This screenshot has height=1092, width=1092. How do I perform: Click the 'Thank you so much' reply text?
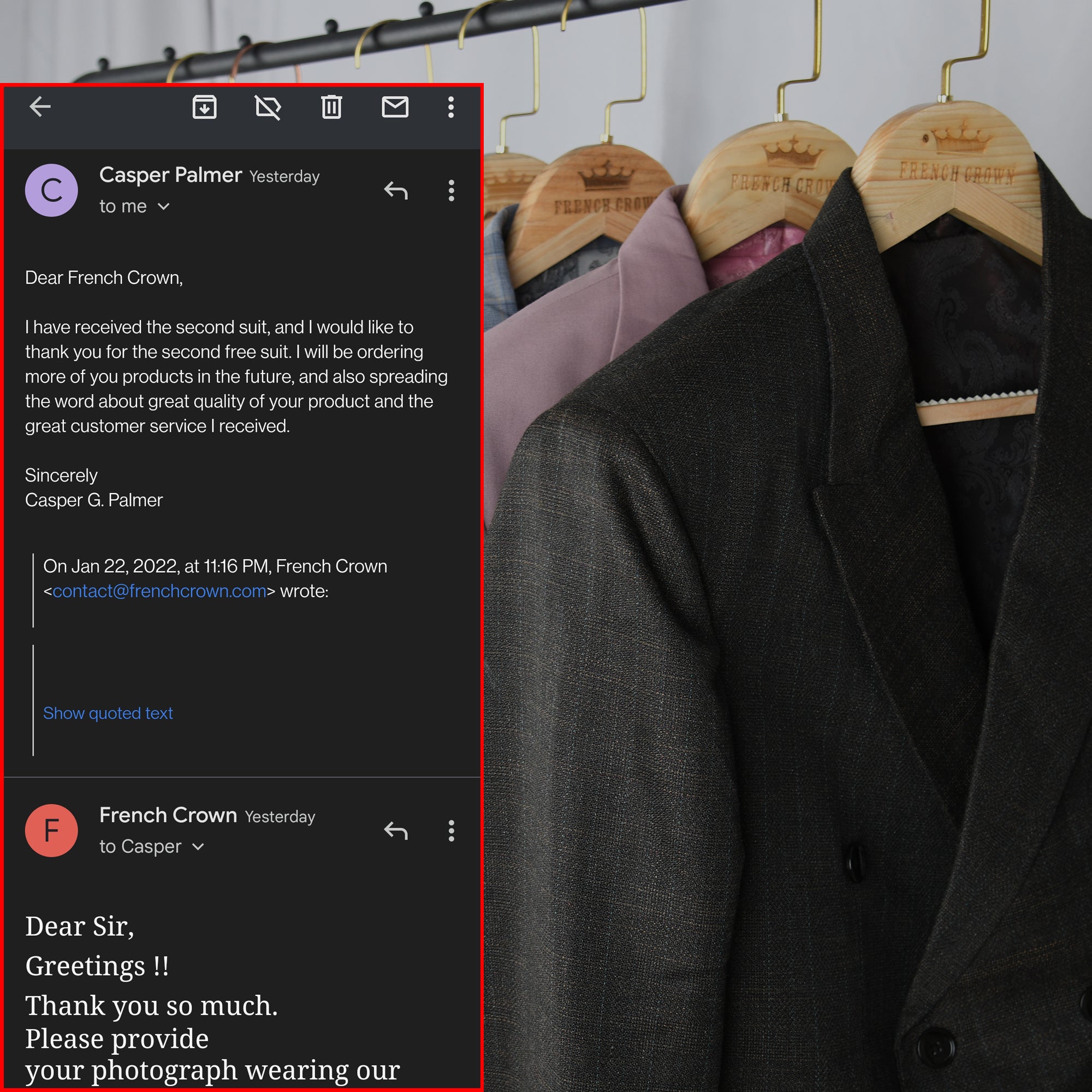151,1006
